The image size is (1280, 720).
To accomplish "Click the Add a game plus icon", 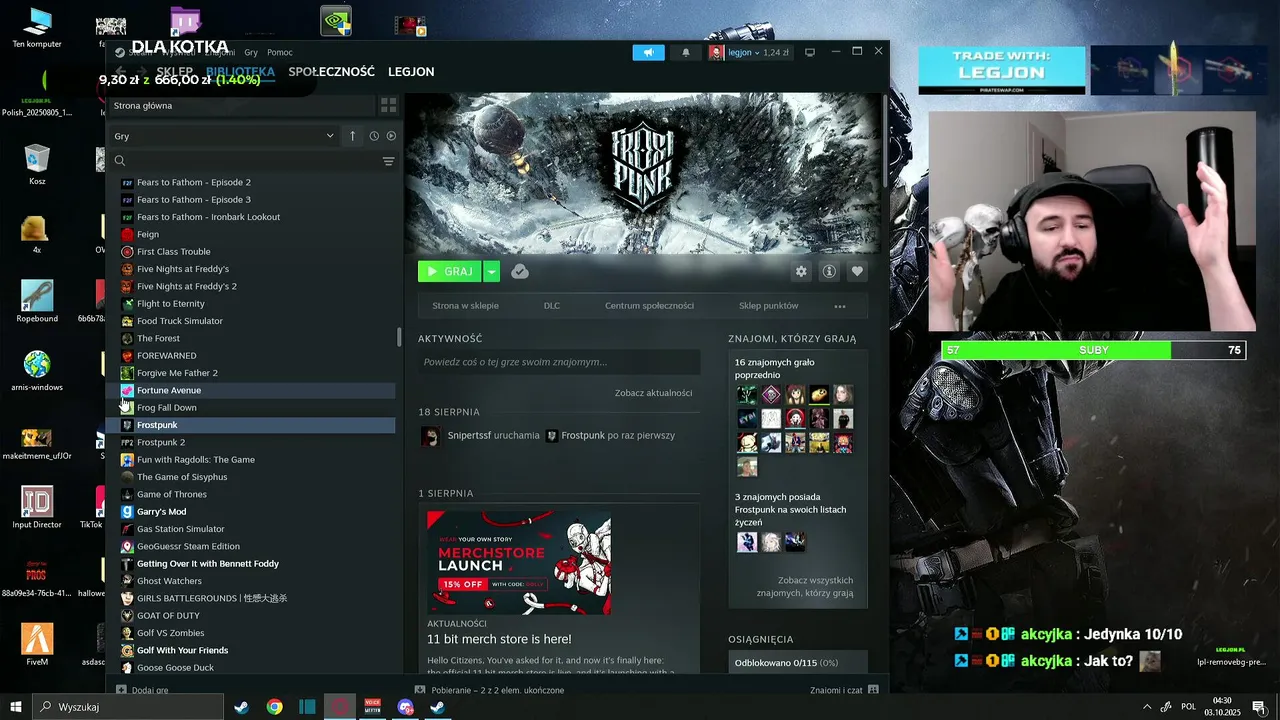I will (121, 690).
